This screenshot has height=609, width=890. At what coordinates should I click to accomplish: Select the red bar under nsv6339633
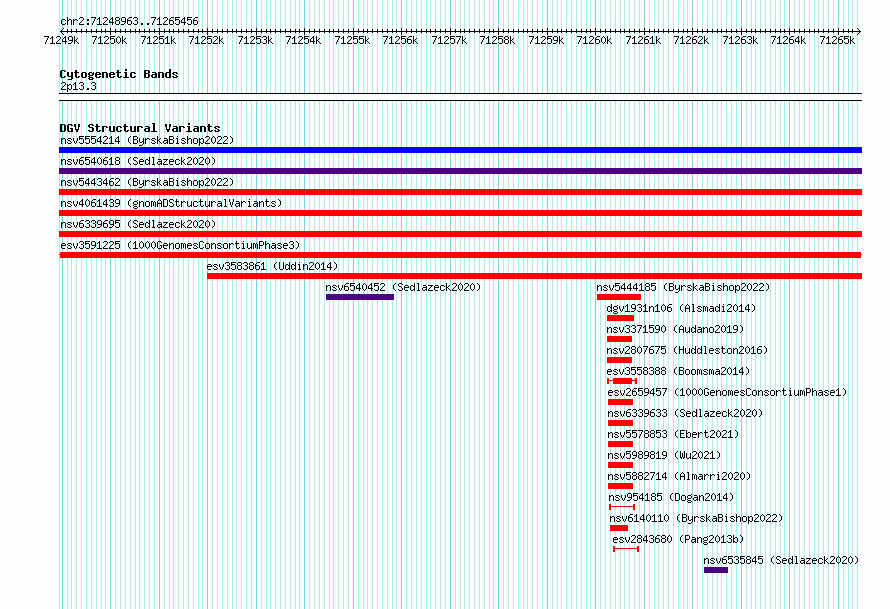coord(620,423)
